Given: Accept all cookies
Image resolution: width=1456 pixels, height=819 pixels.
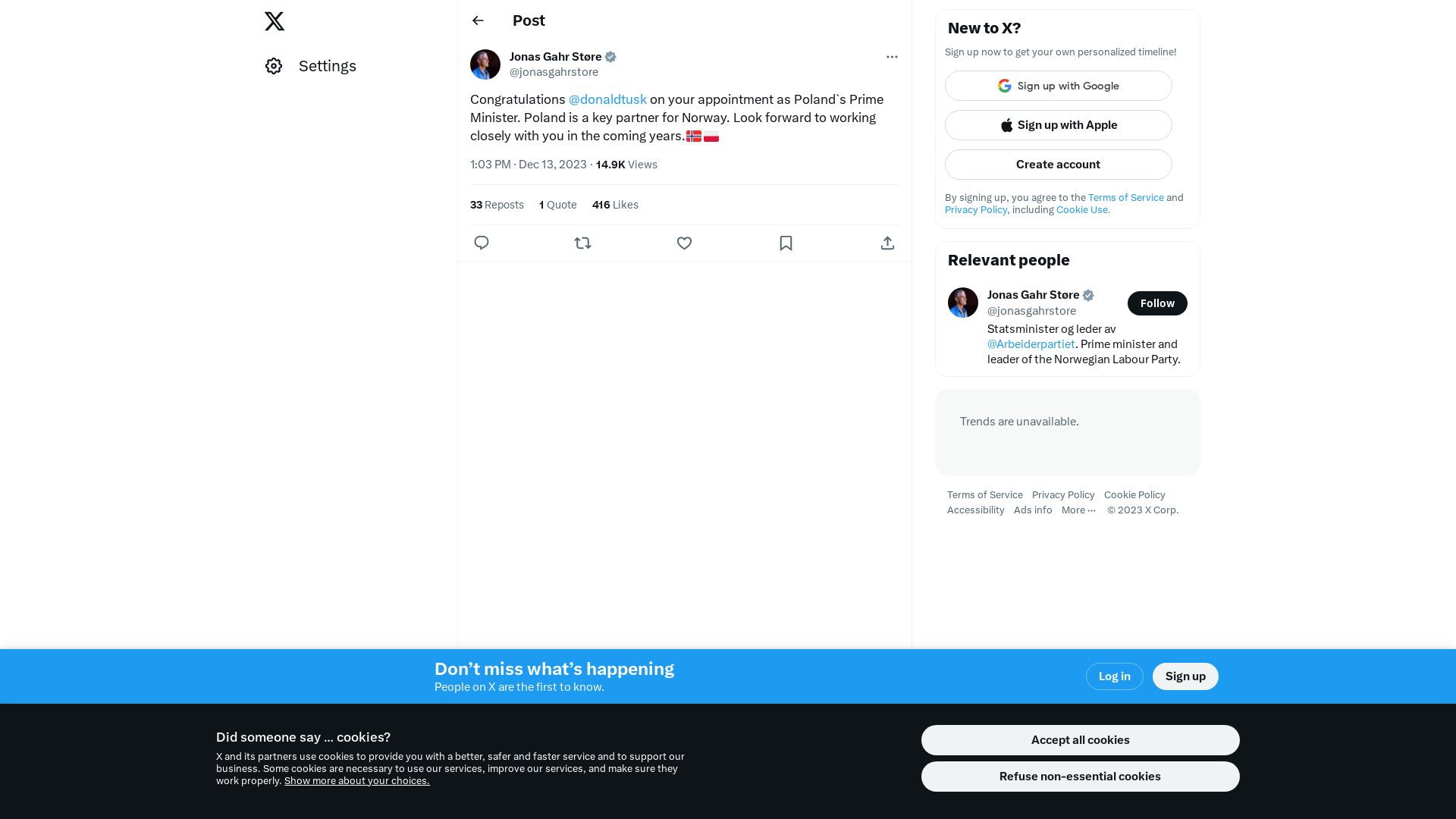Looking at the screenshot, I should (x=1081, y=740).
